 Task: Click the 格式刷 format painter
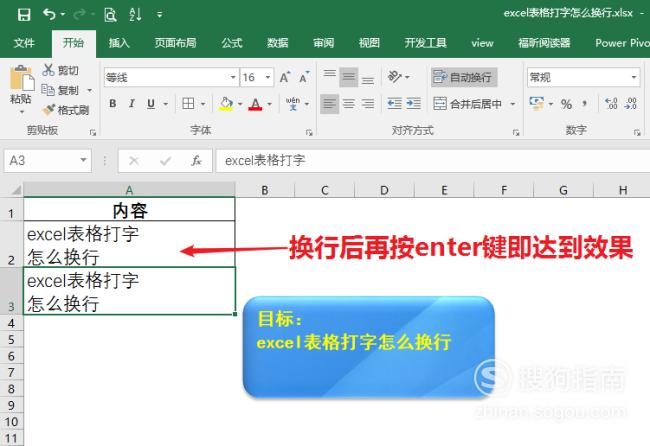(x=65, y=110)
